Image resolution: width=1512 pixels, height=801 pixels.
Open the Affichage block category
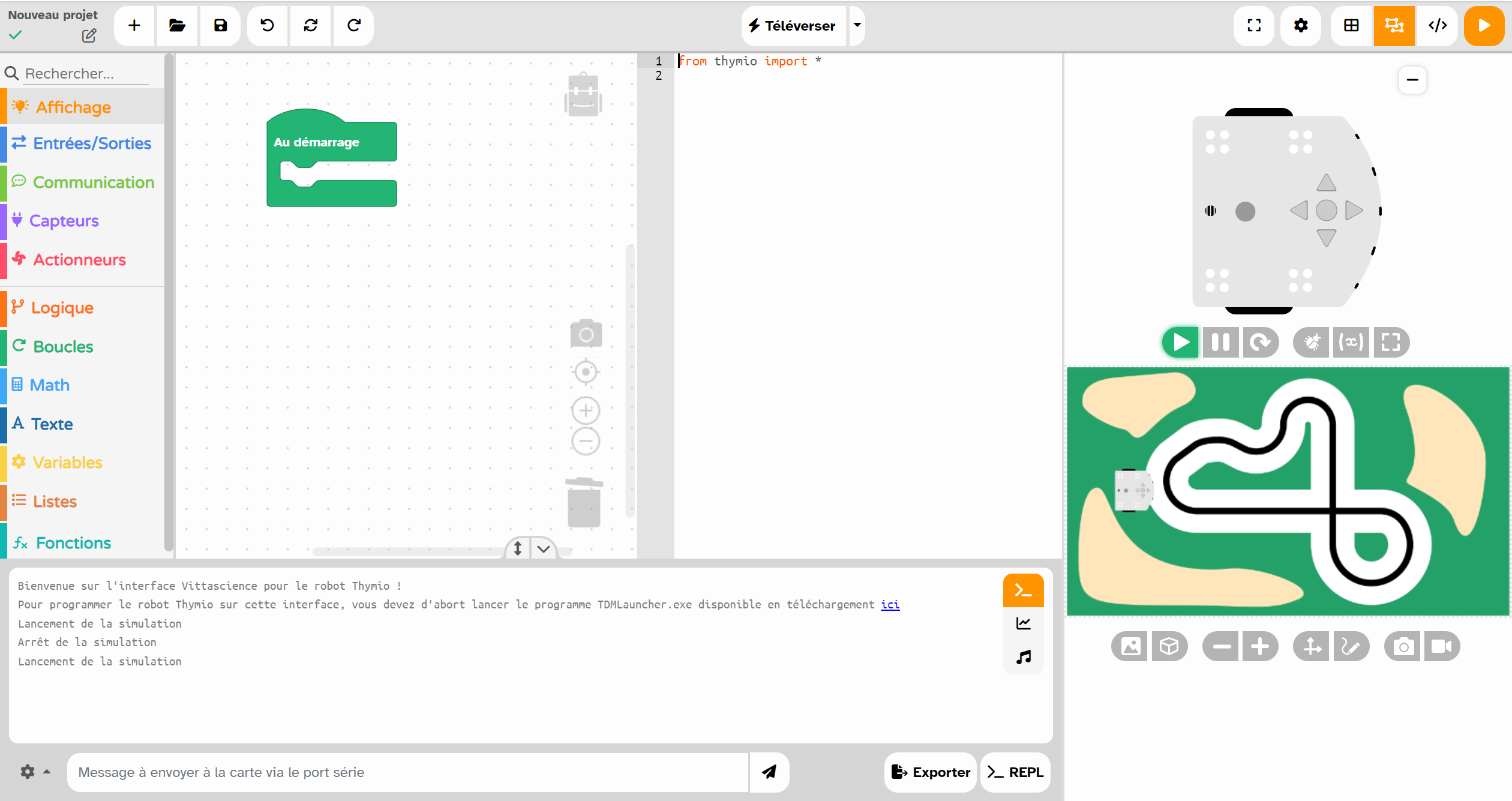[x=83, y=107]
